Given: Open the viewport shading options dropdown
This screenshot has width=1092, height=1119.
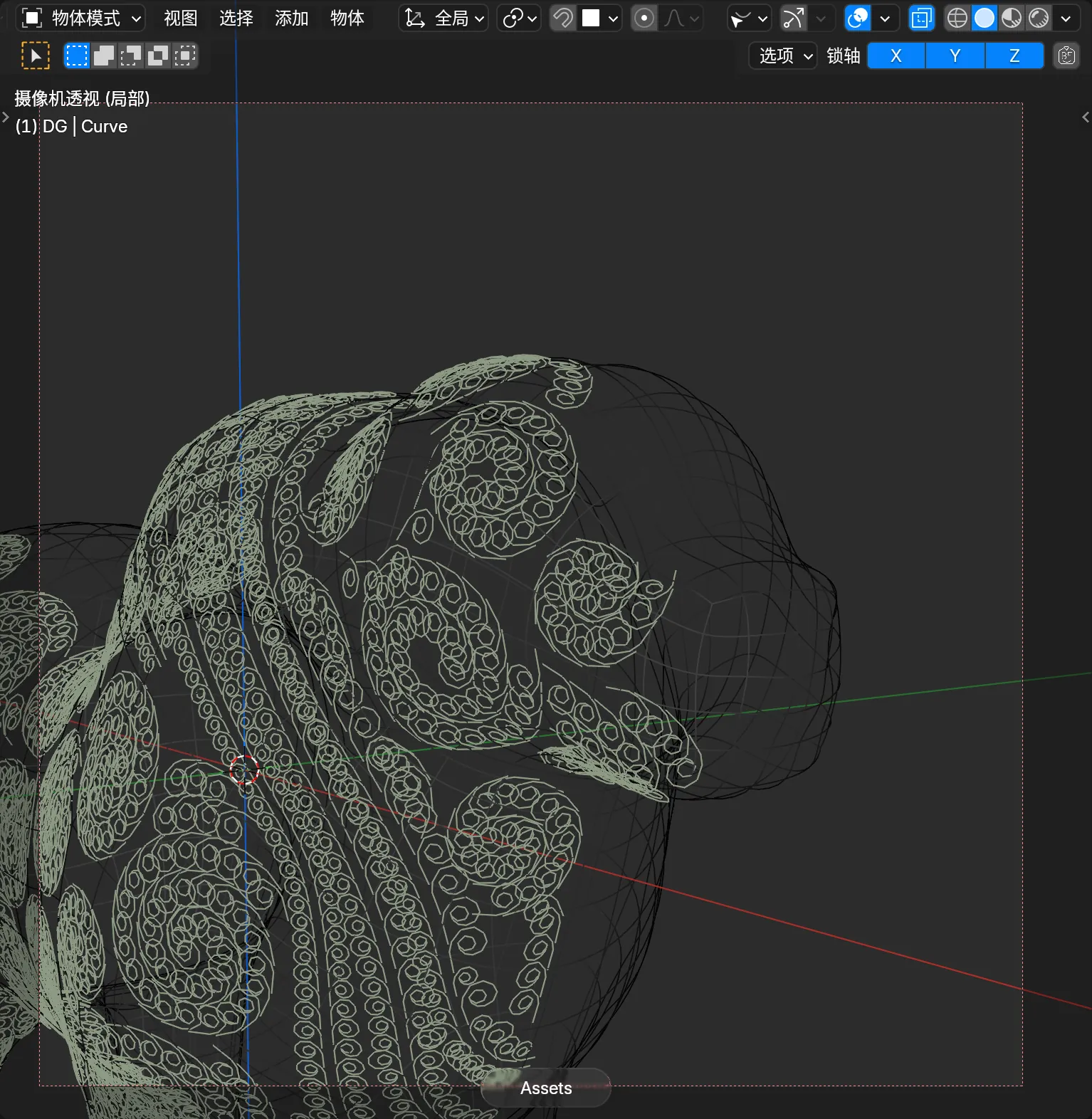Looking at the screenshot, I should (x=1066, y=18).
